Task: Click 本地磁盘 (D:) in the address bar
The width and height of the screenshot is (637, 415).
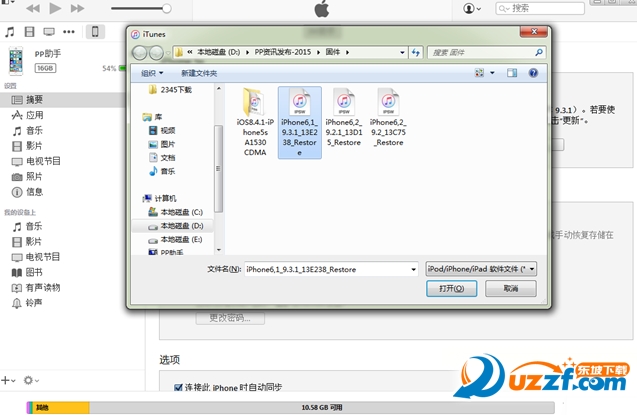Action: tap(218, 52)
